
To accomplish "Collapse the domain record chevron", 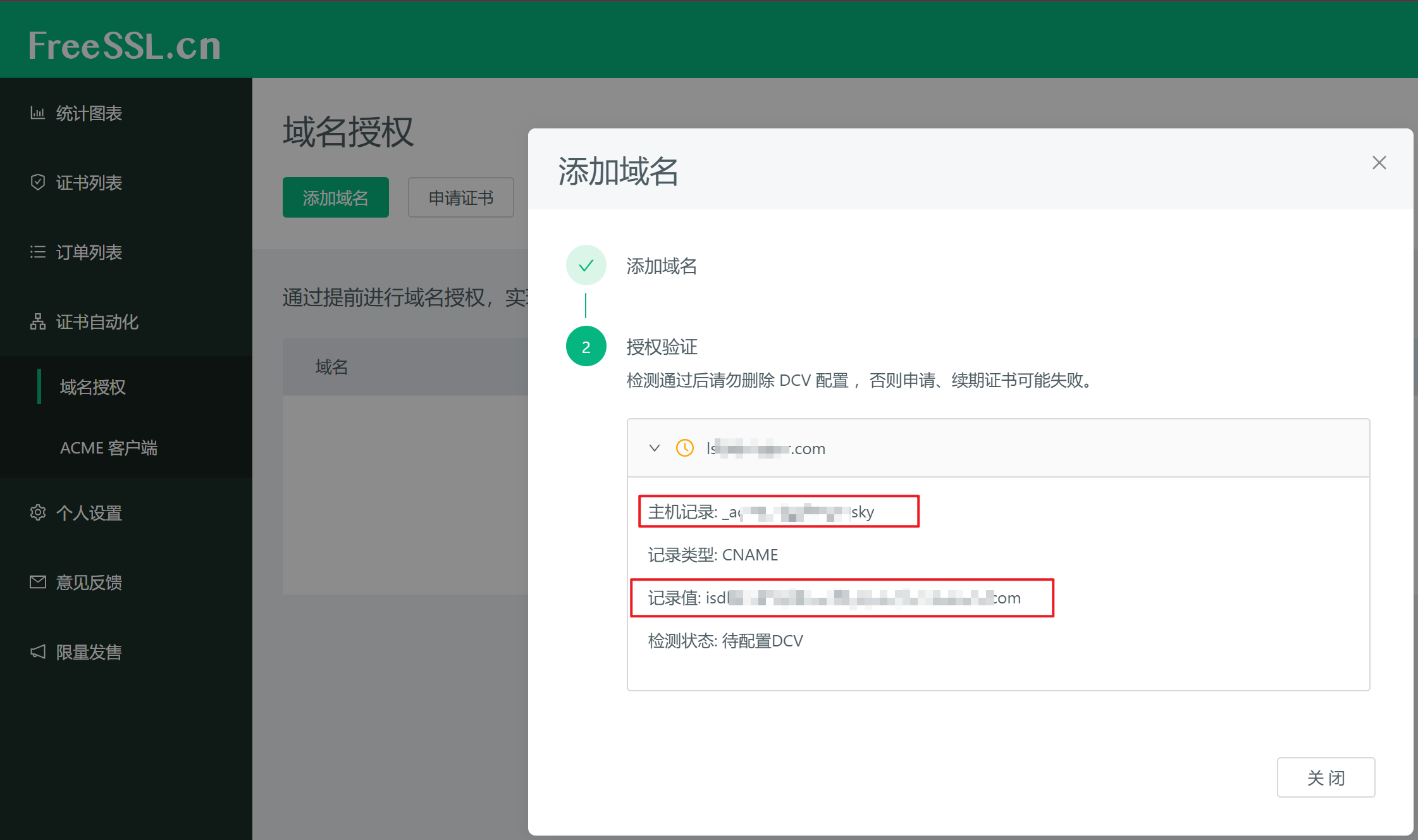I will (654, 448).
